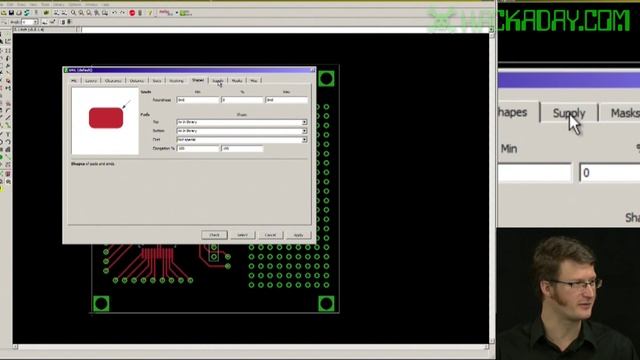Click the first Elongation % input field
The width and height of the screenshot is (640, 360).
[198, 149]
